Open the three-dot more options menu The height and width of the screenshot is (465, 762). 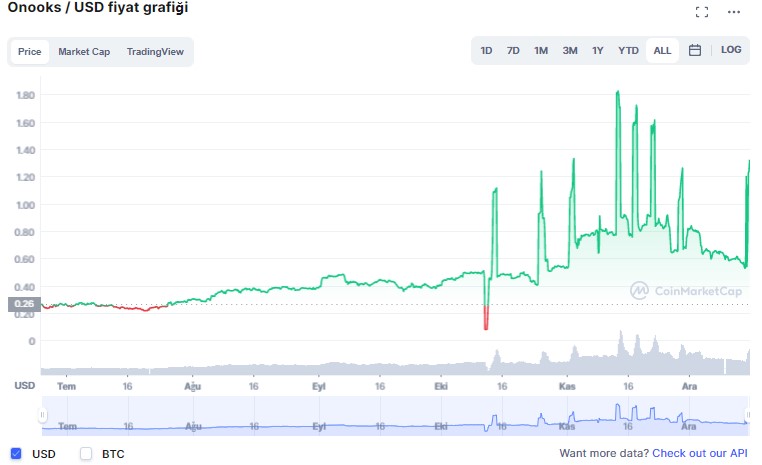(x=733, y=12)
